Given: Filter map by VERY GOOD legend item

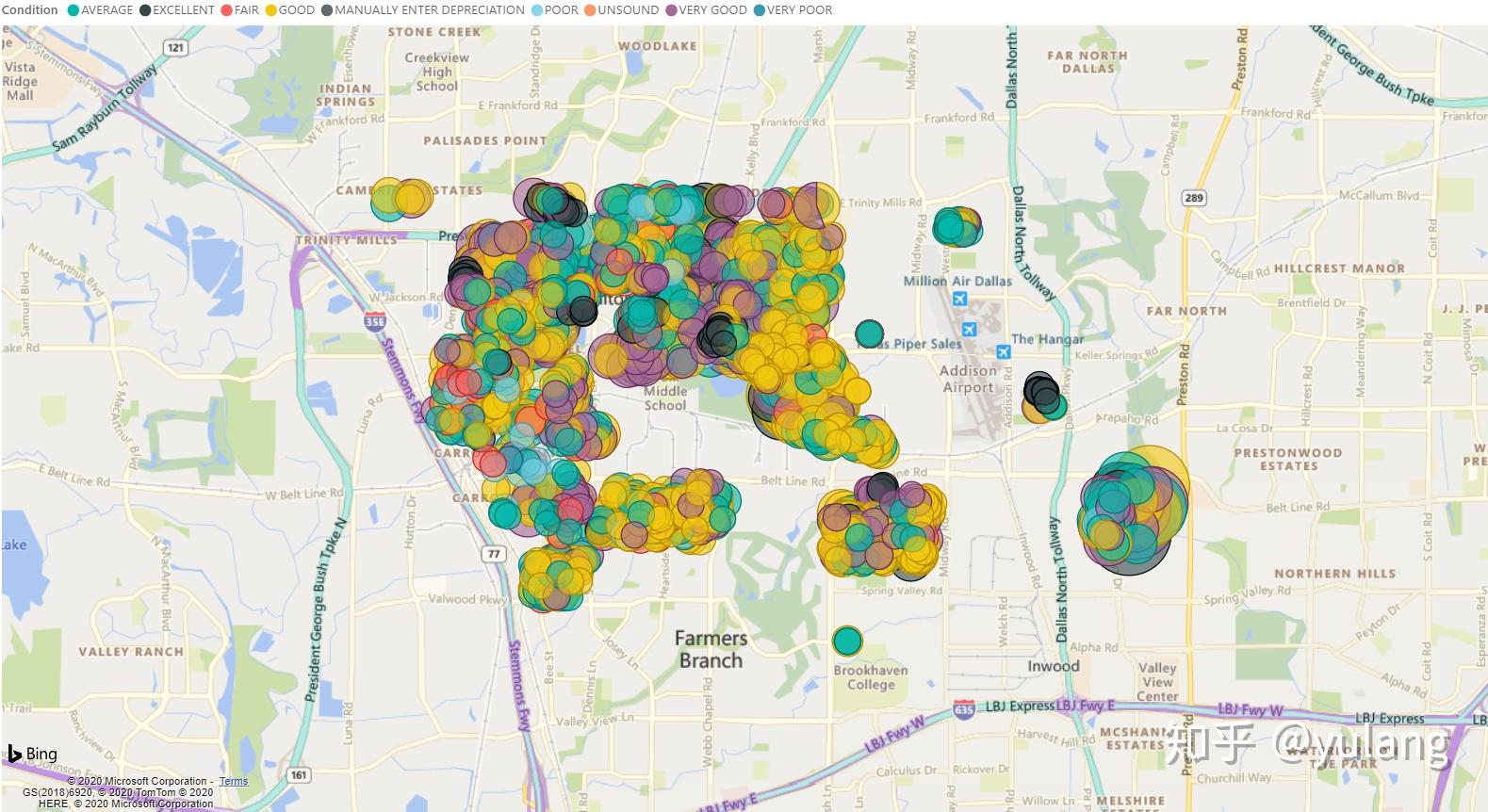Looking at the screenshot, I should [x=706, y=9].
